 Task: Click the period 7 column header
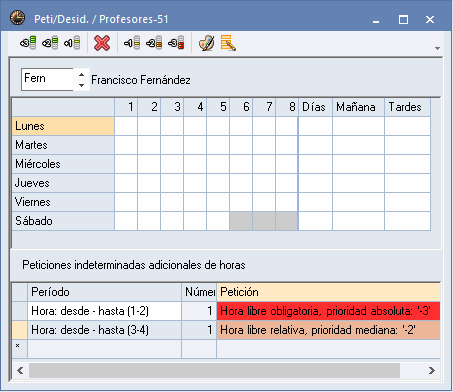[264, 107]
